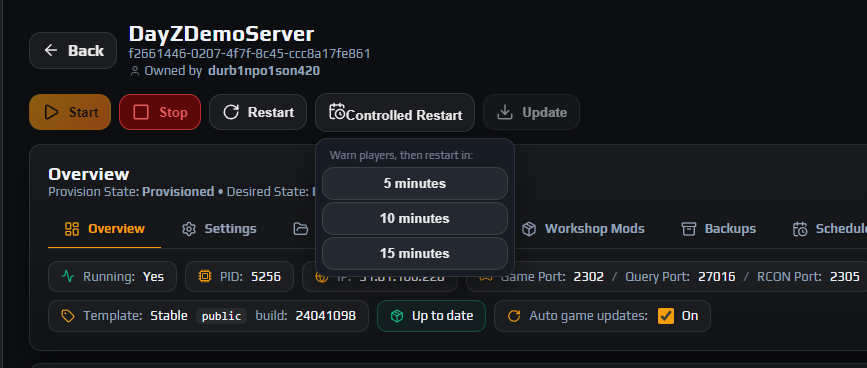Click the owner name durb1npo1son420
867x368 pixels.
[x=264, y=71]
